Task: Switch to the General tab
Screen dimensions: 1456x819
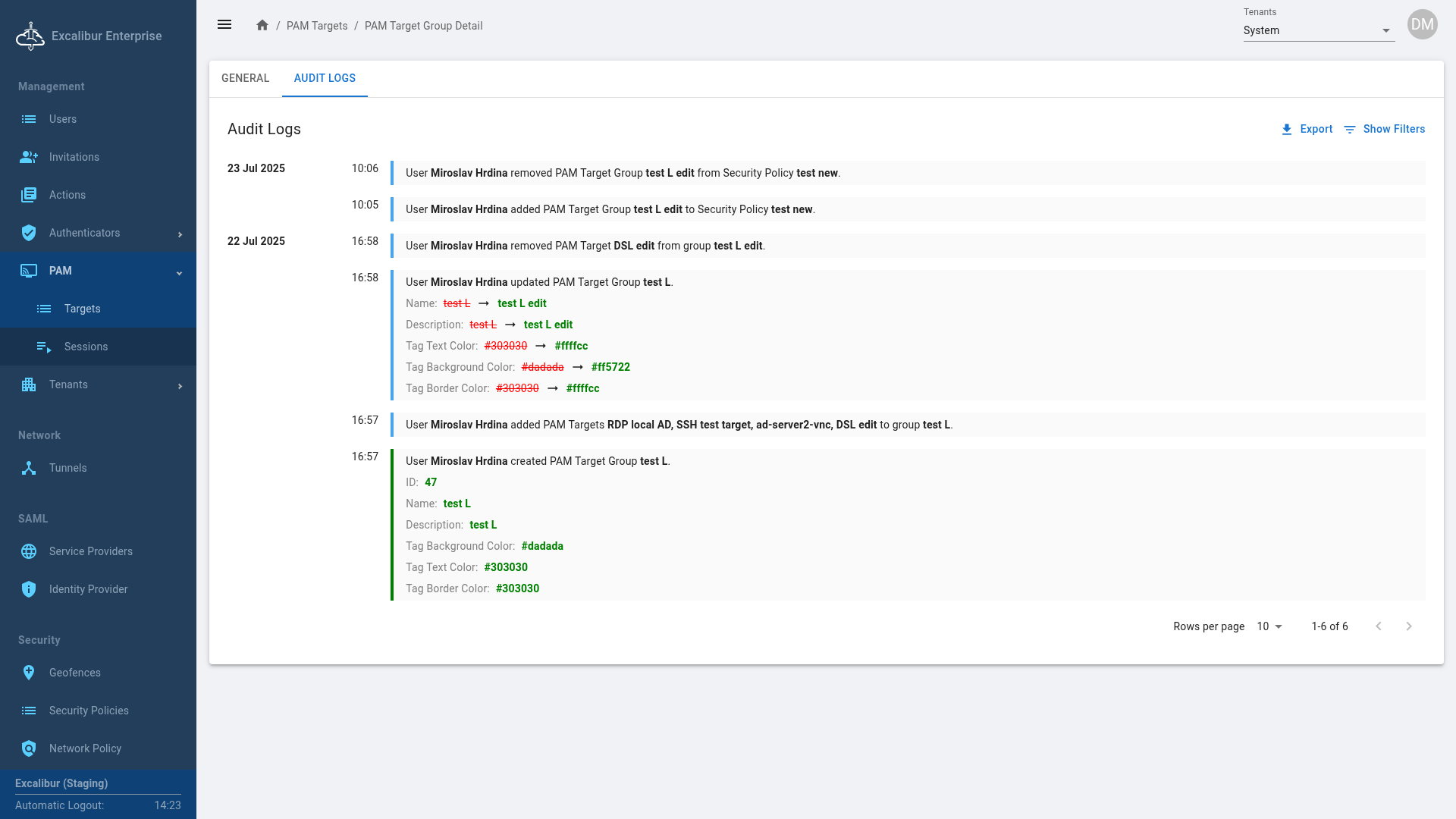Action: [x=245, y=78]
